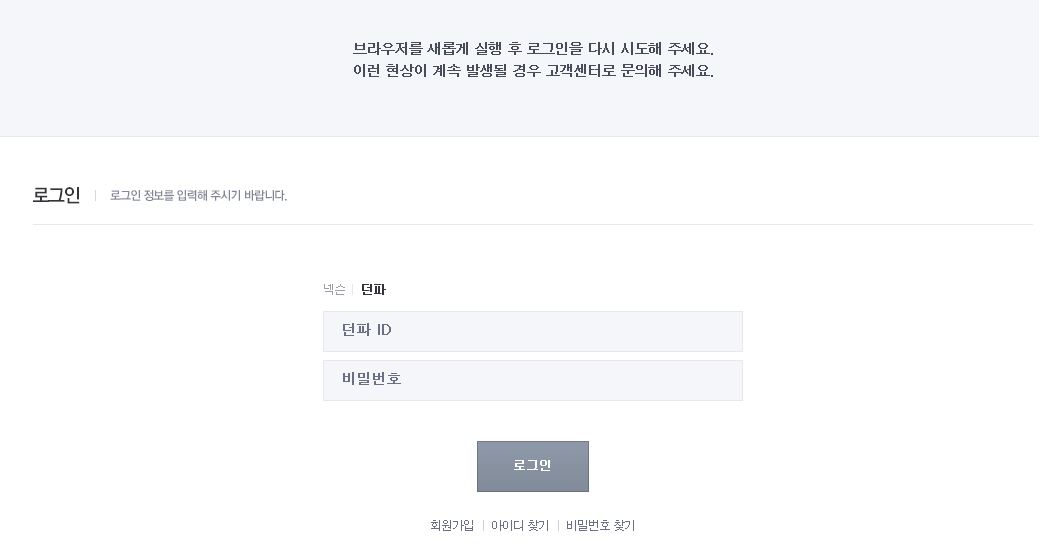
Task: Register a new account via 회원가입
Action: point(452,525)
